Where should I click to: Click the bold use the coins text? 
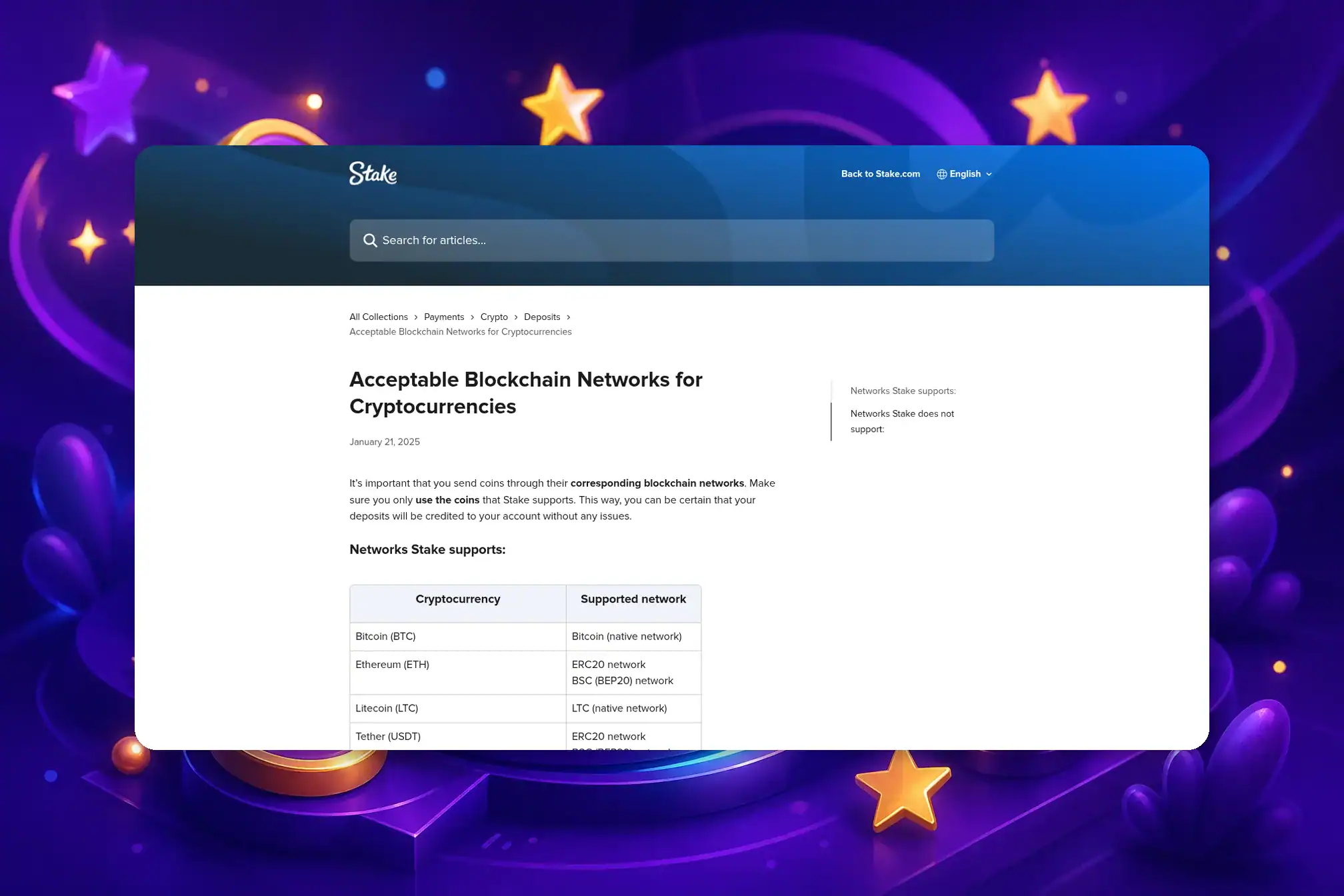click(x=447, y=500)
